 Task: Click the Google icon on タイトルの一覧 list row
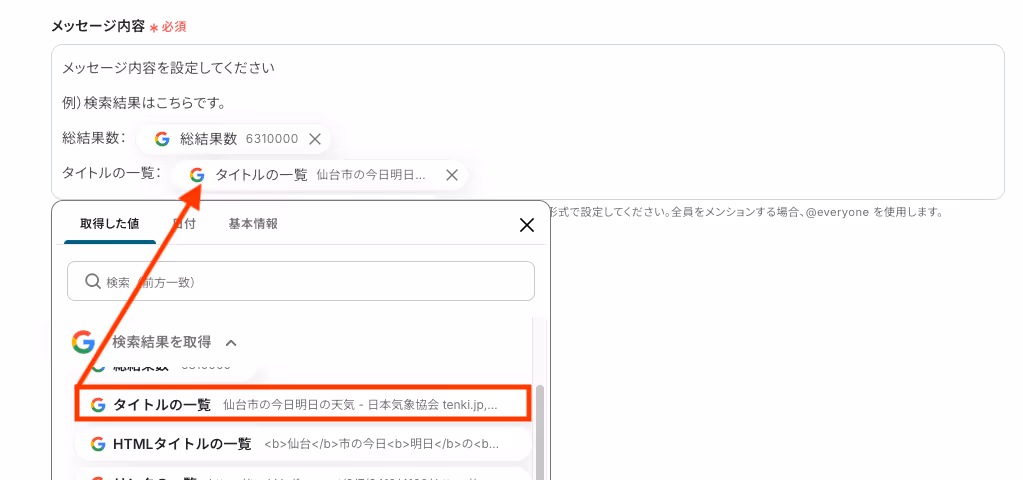(98, 405)
